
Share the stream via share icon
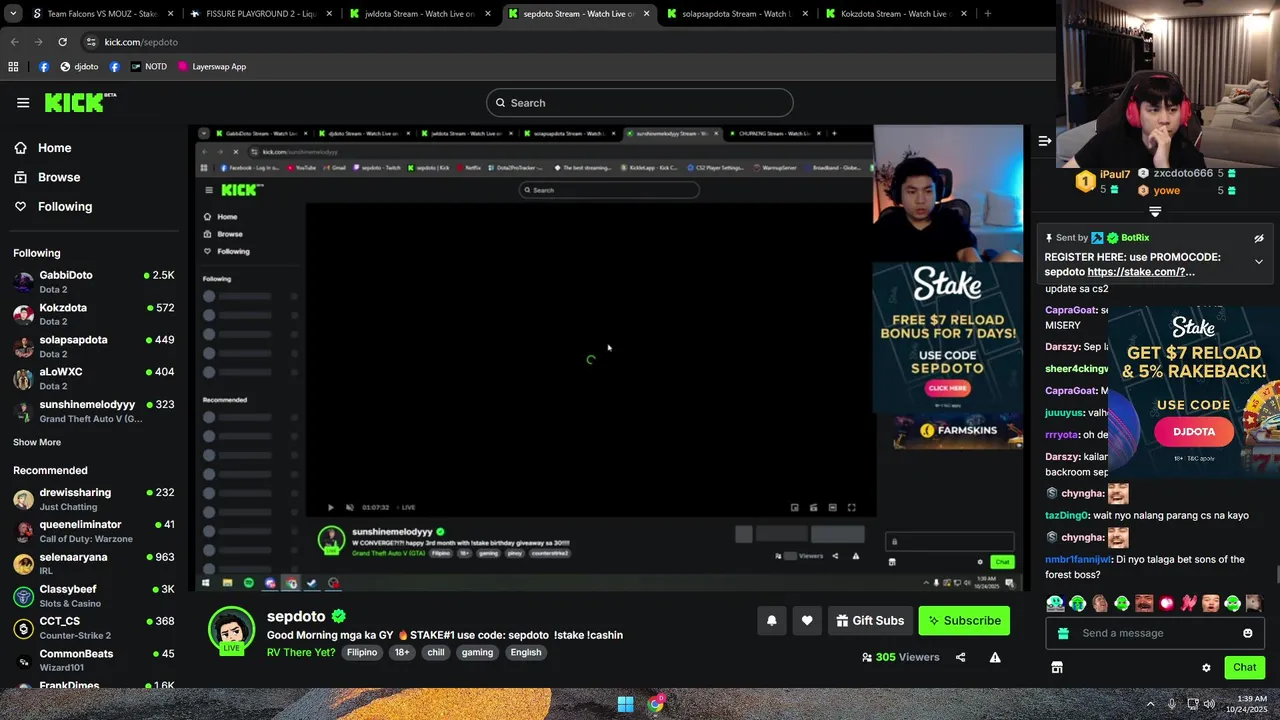pyautogui.click(x=960, y=657)
